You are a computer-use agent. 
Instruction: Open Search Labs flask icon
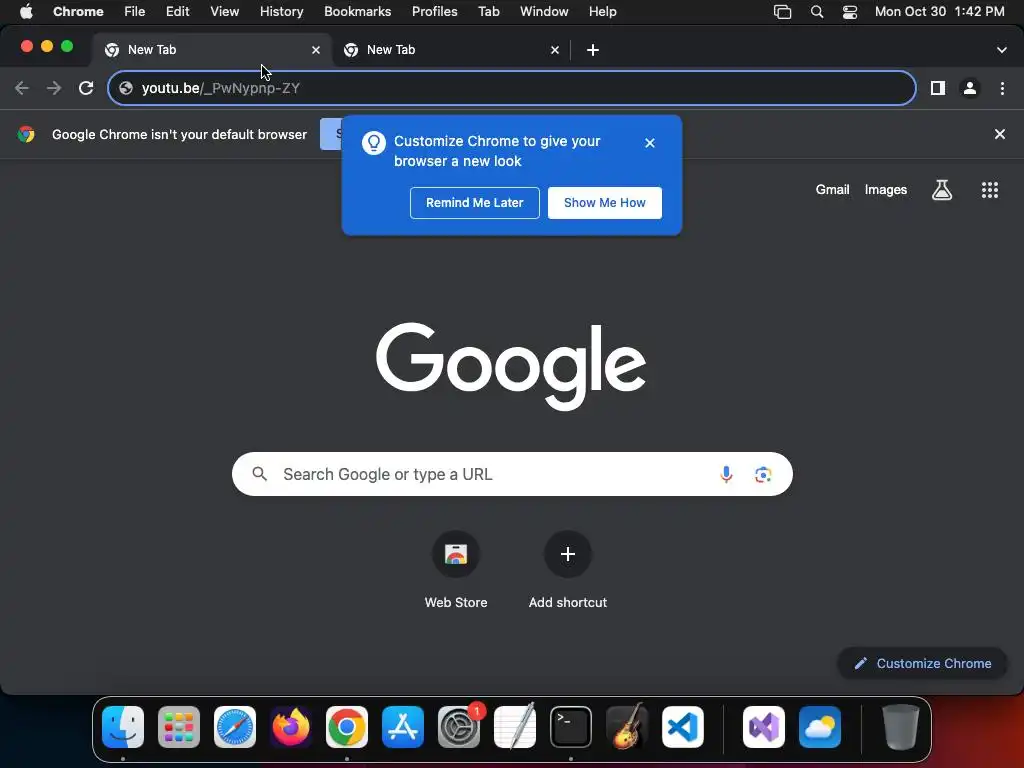coord(942,190)
